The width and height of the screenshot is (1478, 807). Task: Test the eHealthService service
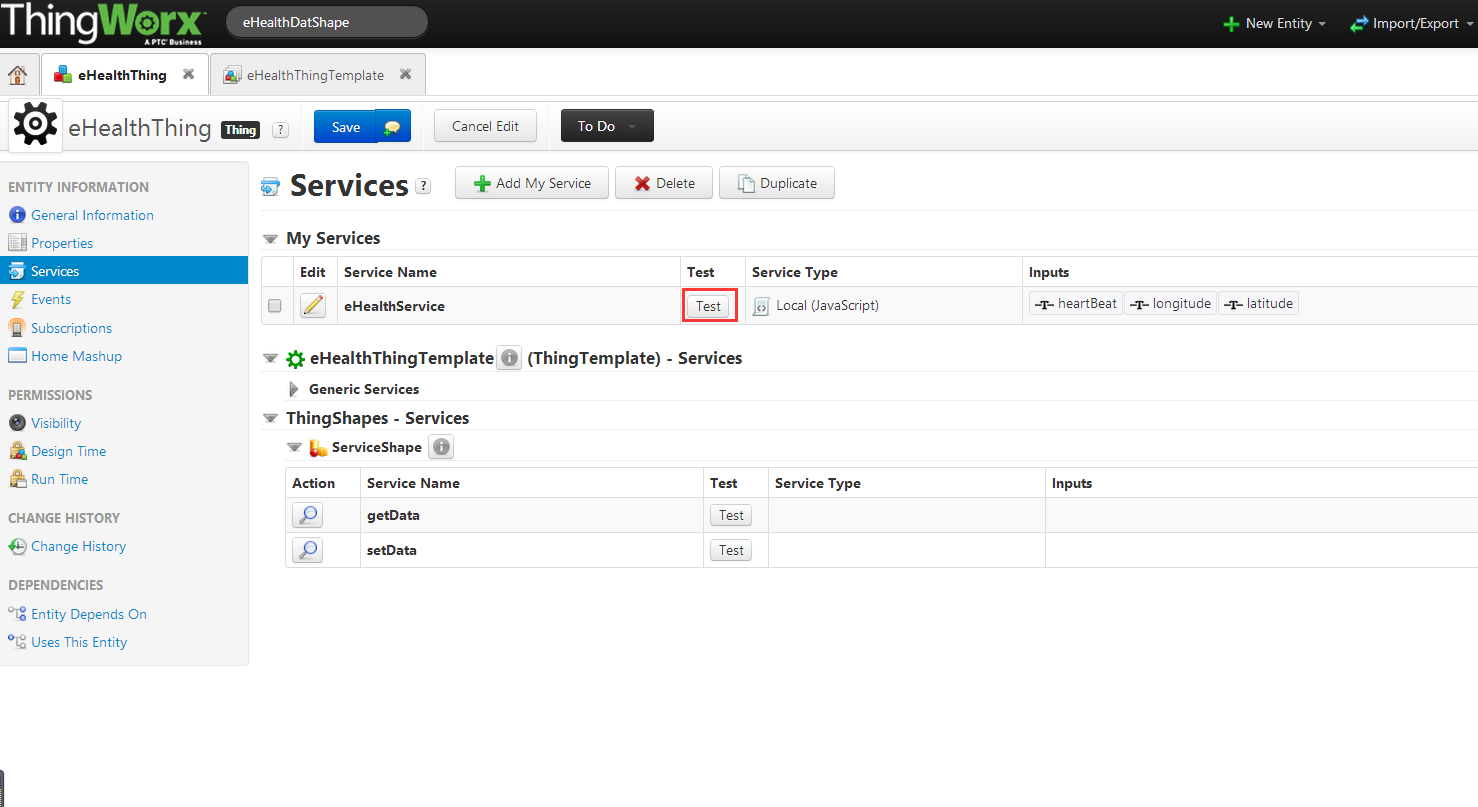click(x=709, y=306)
